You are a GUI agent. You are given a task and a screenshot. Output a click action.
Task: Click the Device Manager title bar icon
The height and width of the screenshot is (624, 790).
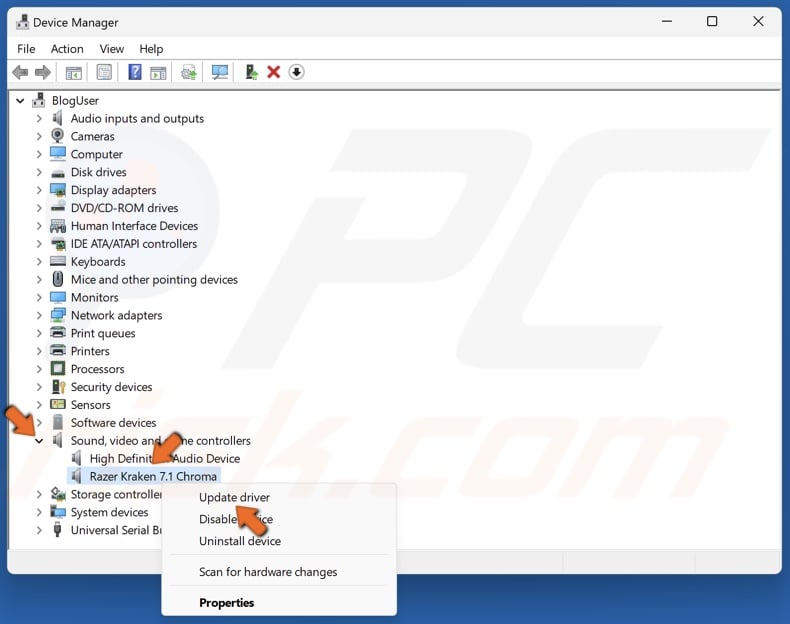click(x=22, y=22)
